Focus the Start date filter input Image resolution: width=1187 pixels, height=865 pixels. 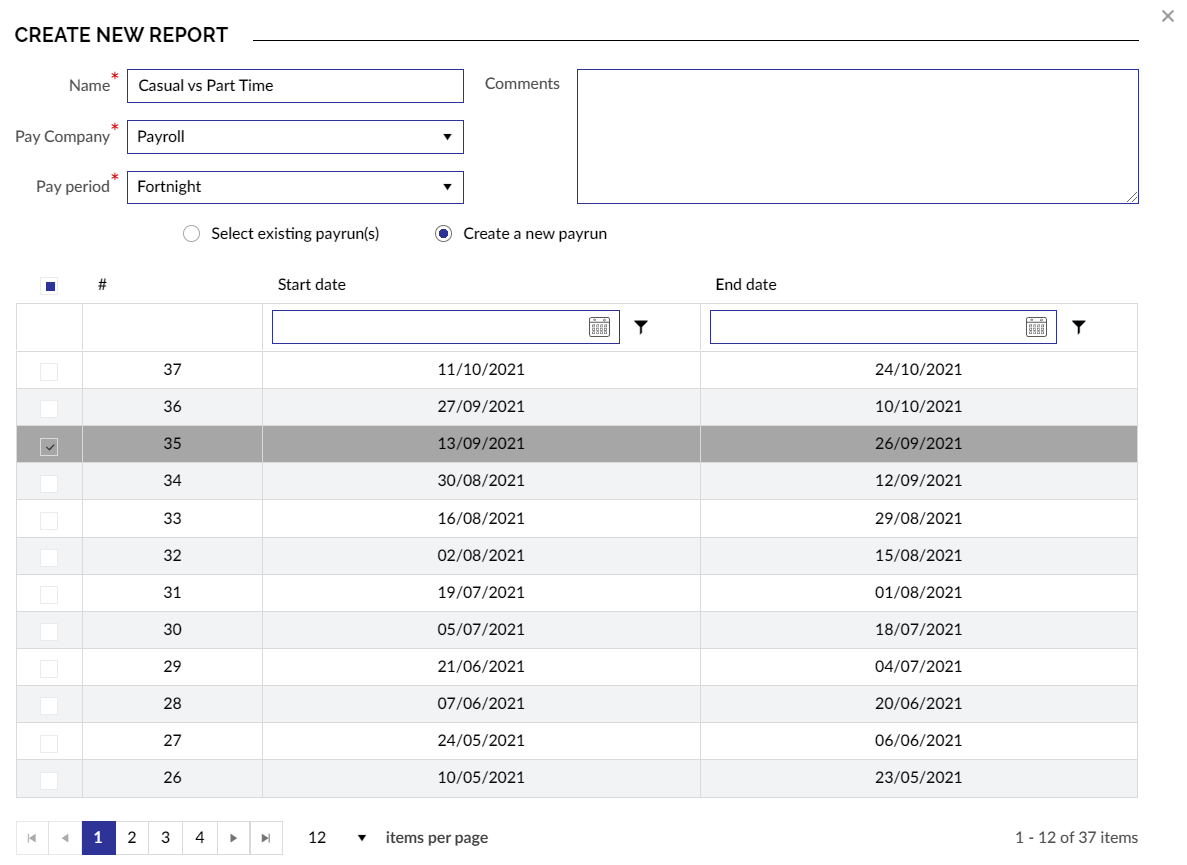coord(430,327)
